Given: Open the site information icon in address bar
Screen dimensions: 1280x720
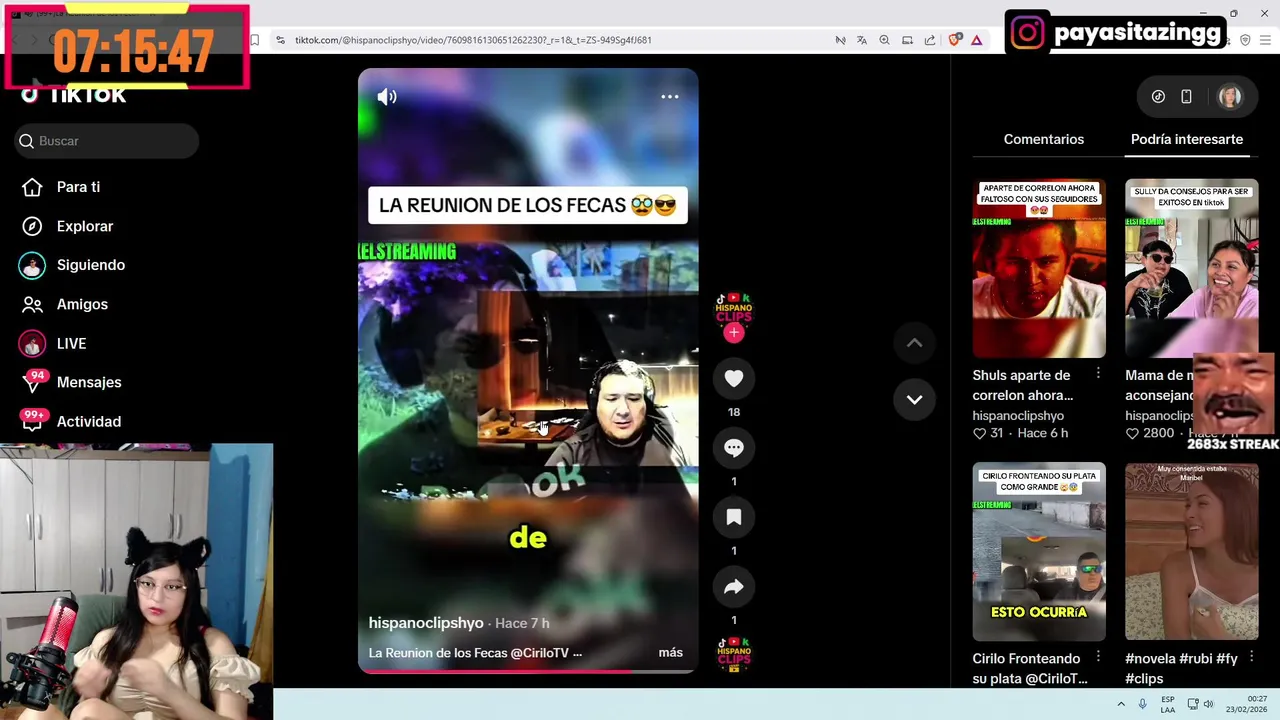Looking at the screenshot, I should point(280,40).
